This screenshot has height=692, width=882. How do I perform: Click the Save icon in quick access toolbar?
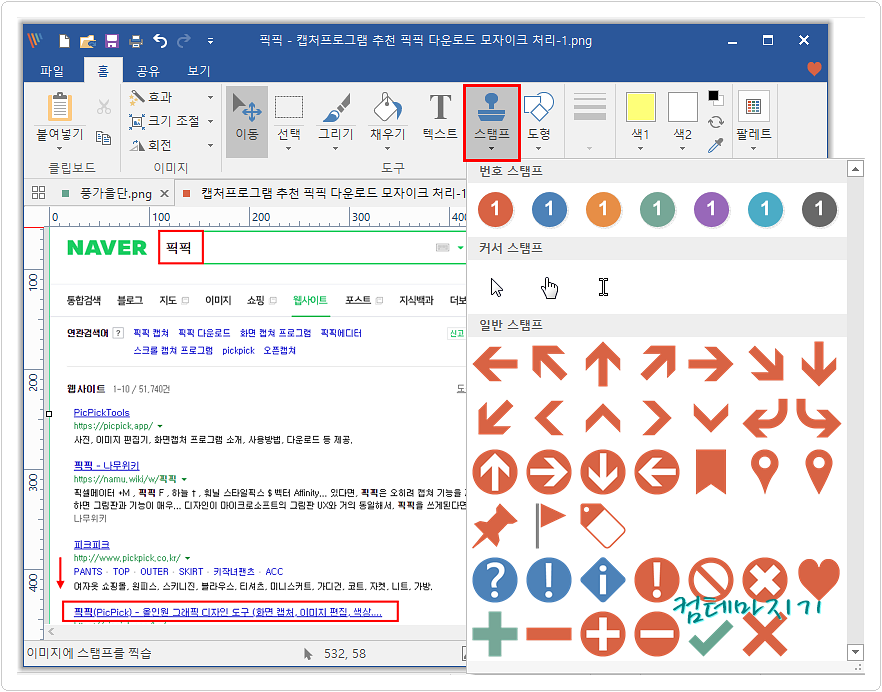pyautogui.click(x=112, y=41)
